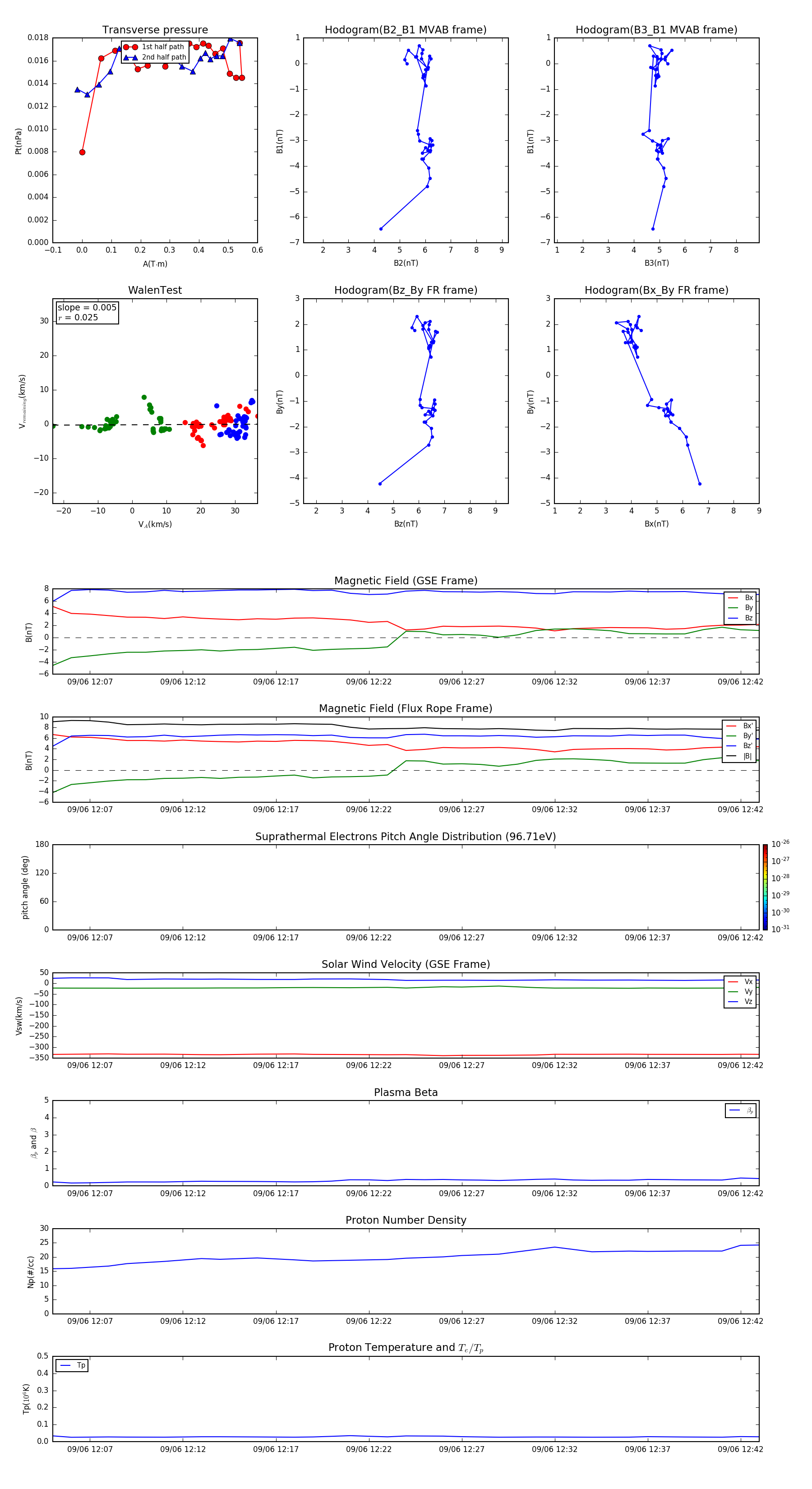Image resolution: width=812 pixels, height=1489 pixels.
Task: Select the 'WalenTest' plot title
Action: (x=155, y=290)
